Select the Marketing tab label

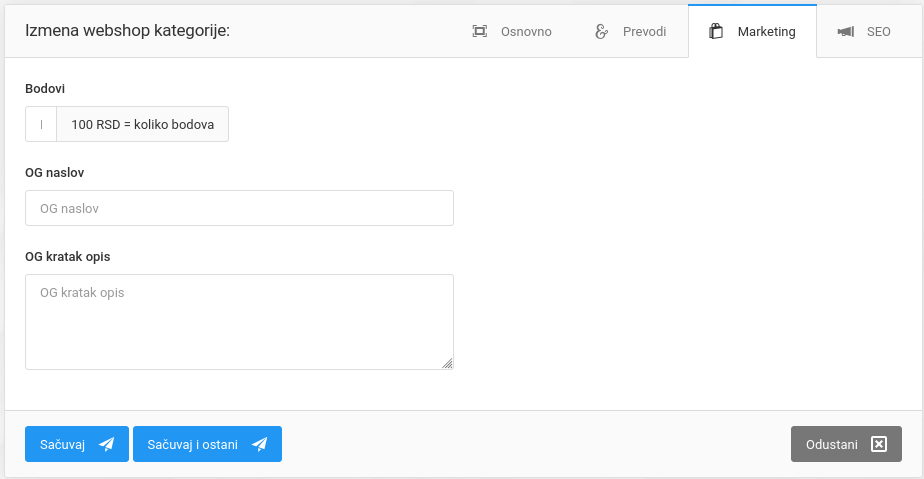[x=766, y=32]
